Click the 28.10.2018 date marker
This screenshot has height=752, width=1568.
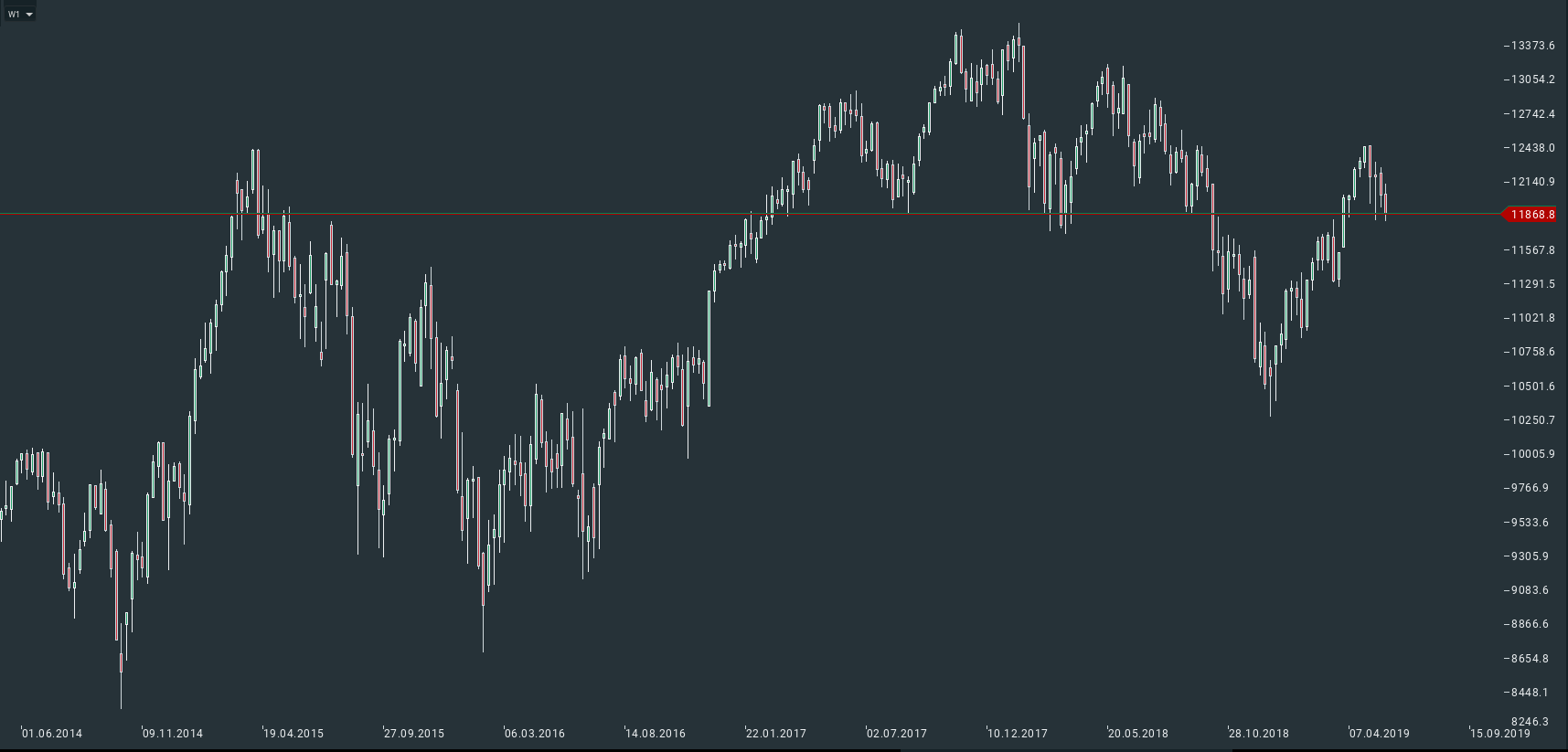coord(1258,733)
